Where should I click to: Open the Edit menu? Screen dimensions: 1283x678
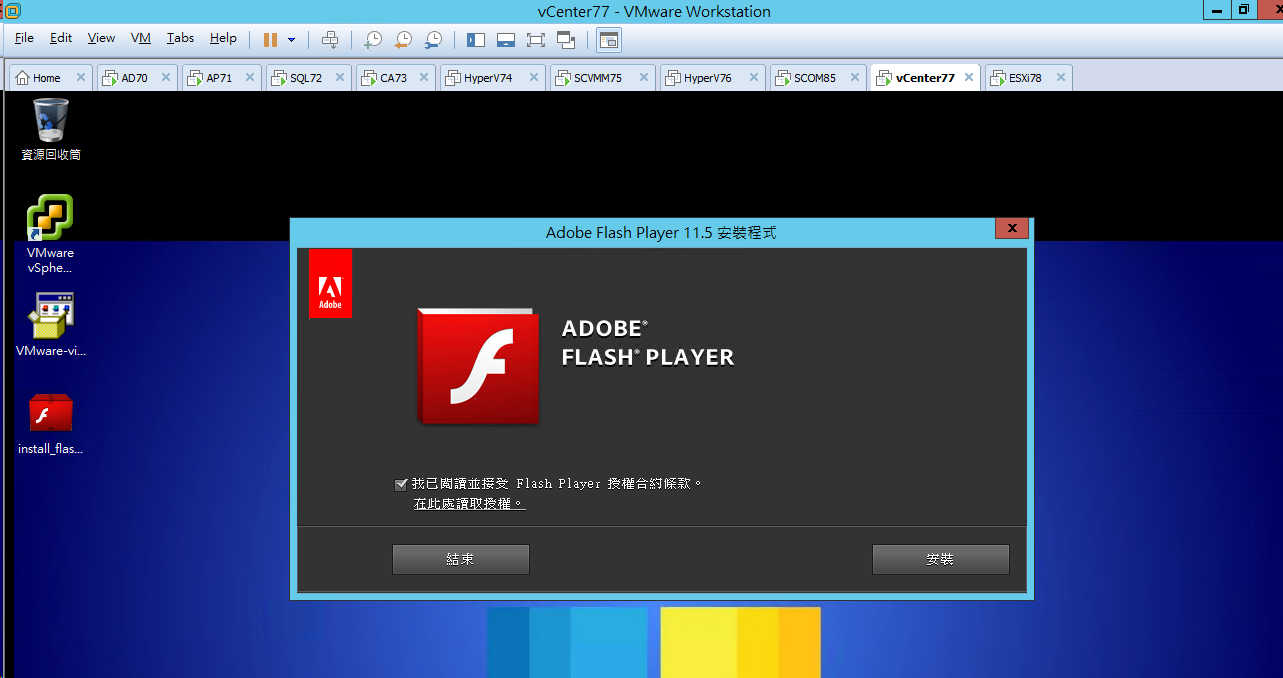(61, 38)
